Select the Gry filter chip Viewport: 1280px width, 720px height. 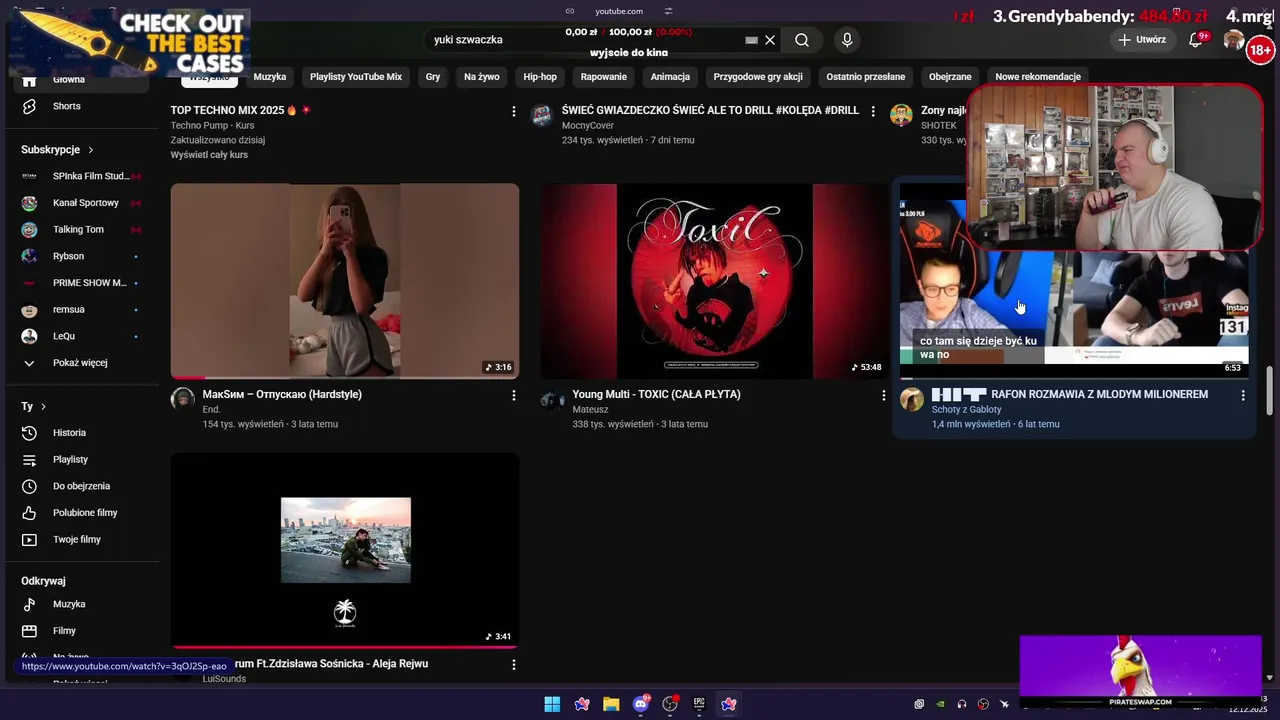coord(433,77)
